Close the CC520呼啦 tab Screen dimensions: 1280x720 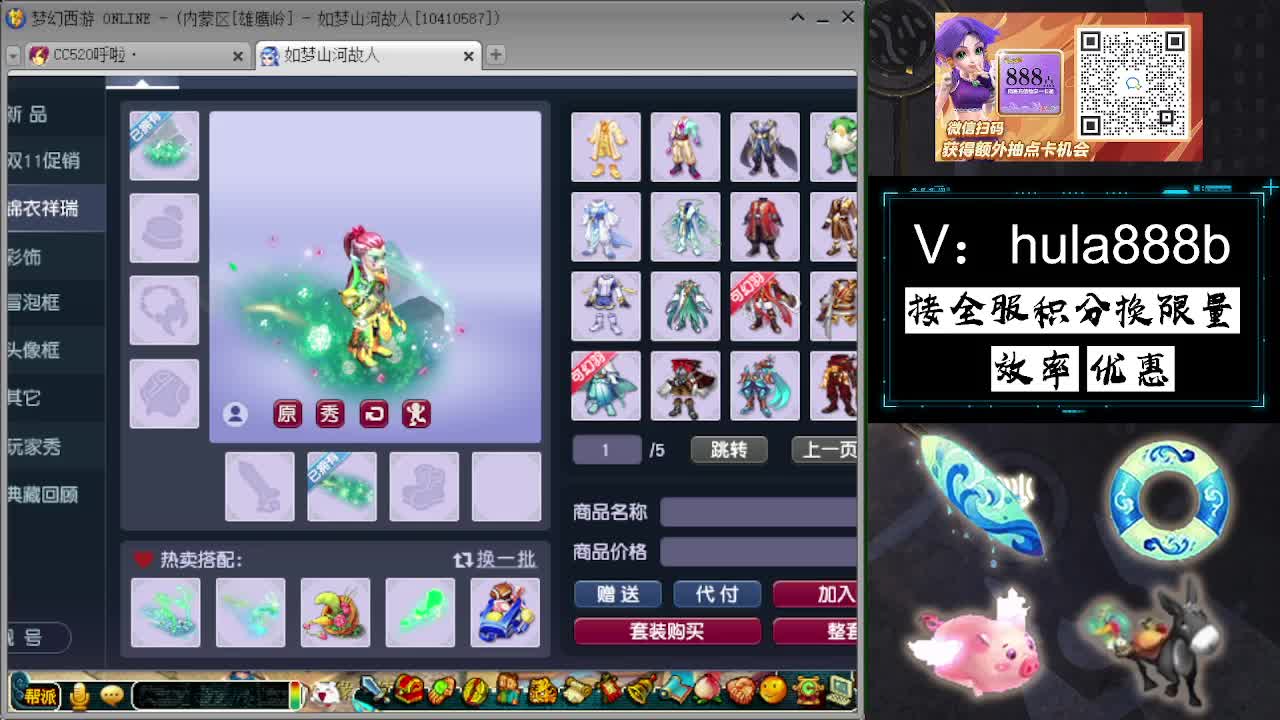[x=238, y=56]
